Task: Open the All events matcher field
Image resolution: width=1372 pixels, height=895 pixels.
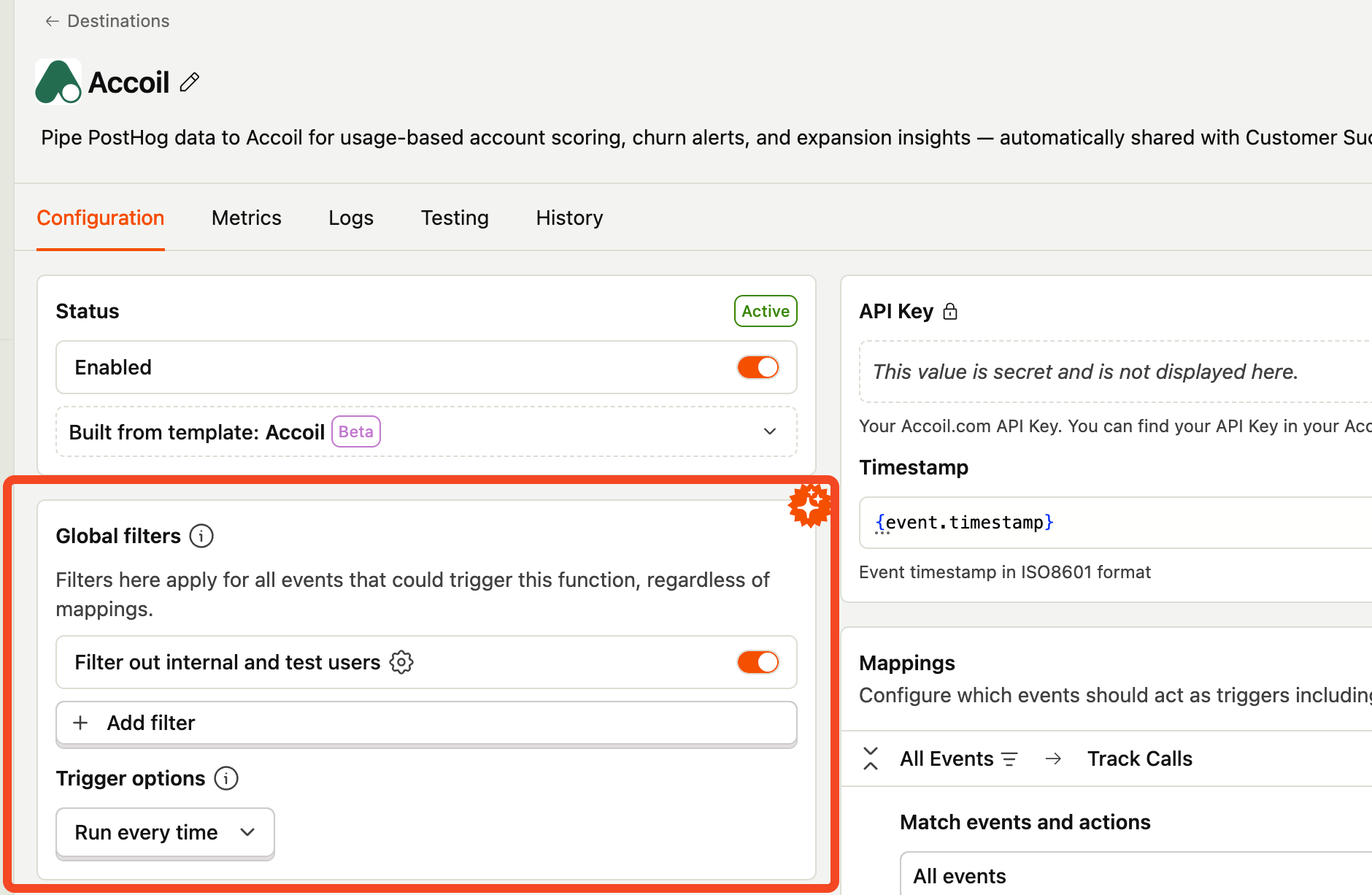Action: (1136, 875)
